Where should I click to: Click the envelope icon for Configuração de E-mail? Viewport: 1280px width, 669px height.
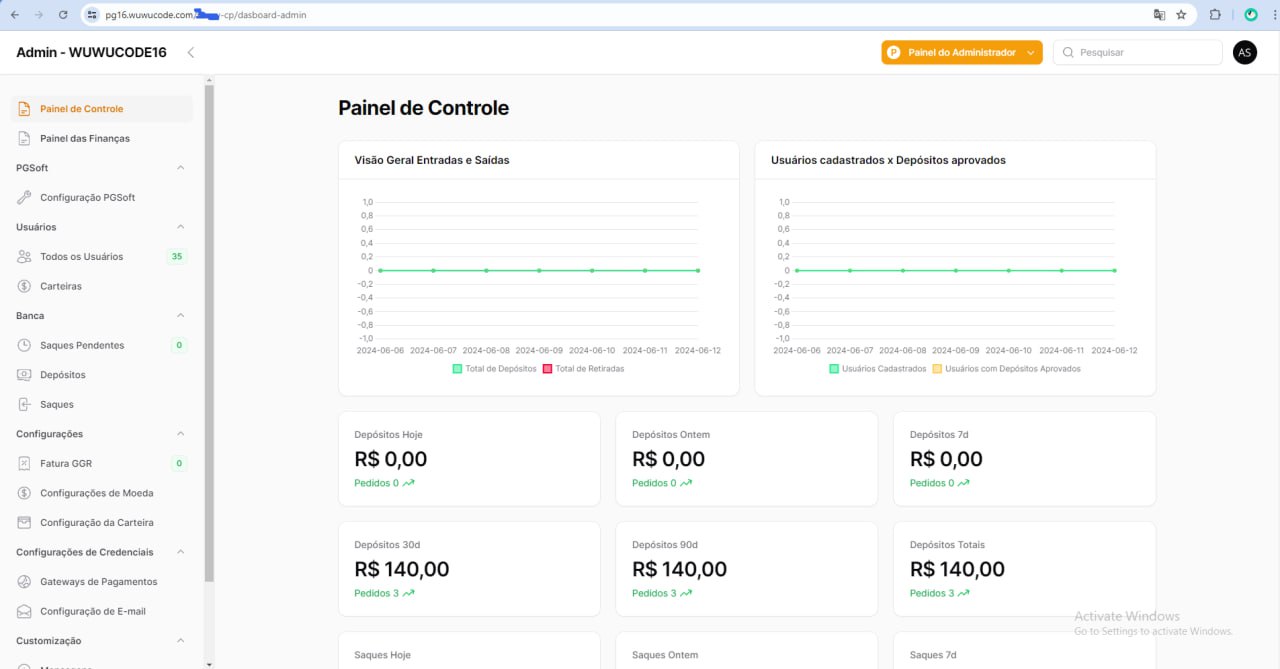coord(25,612)
